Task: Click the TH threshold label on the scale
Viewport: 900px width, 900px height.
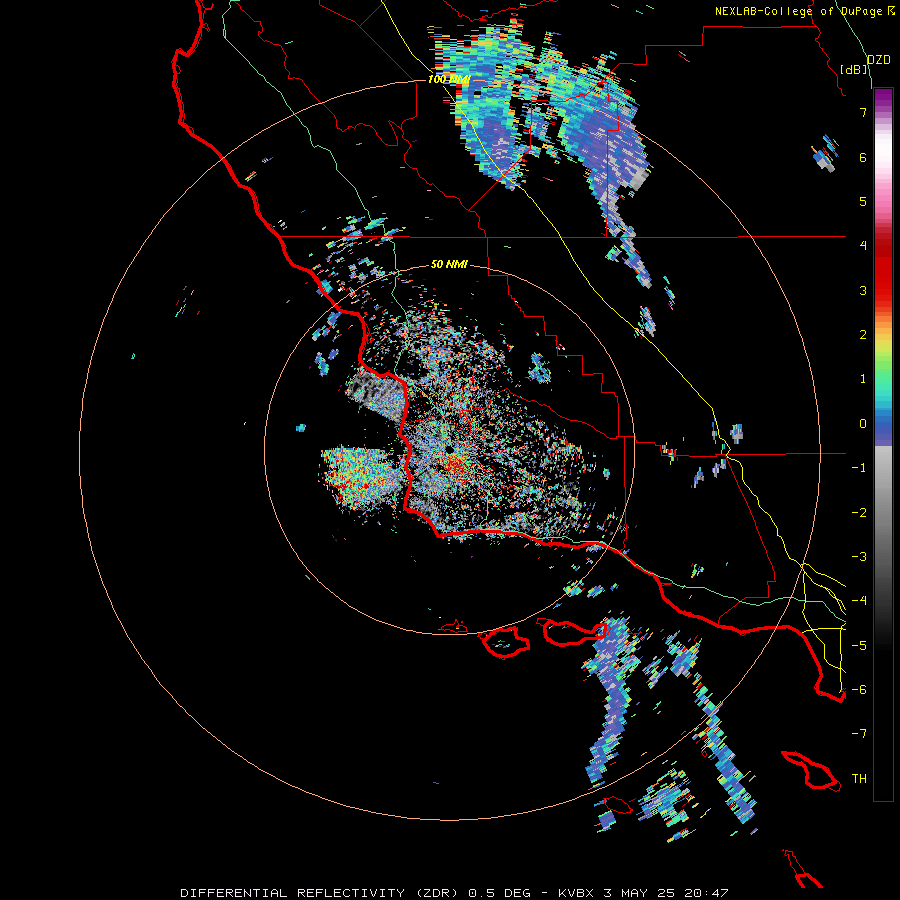Action: 859,779
